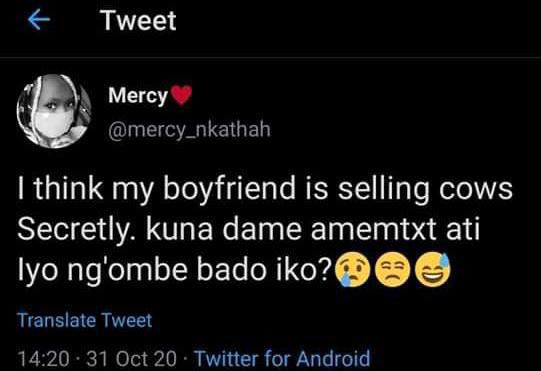This screenshot has width=541, height=371.
Task: Click the crying face emoji
Action: (x=353, y=270)
